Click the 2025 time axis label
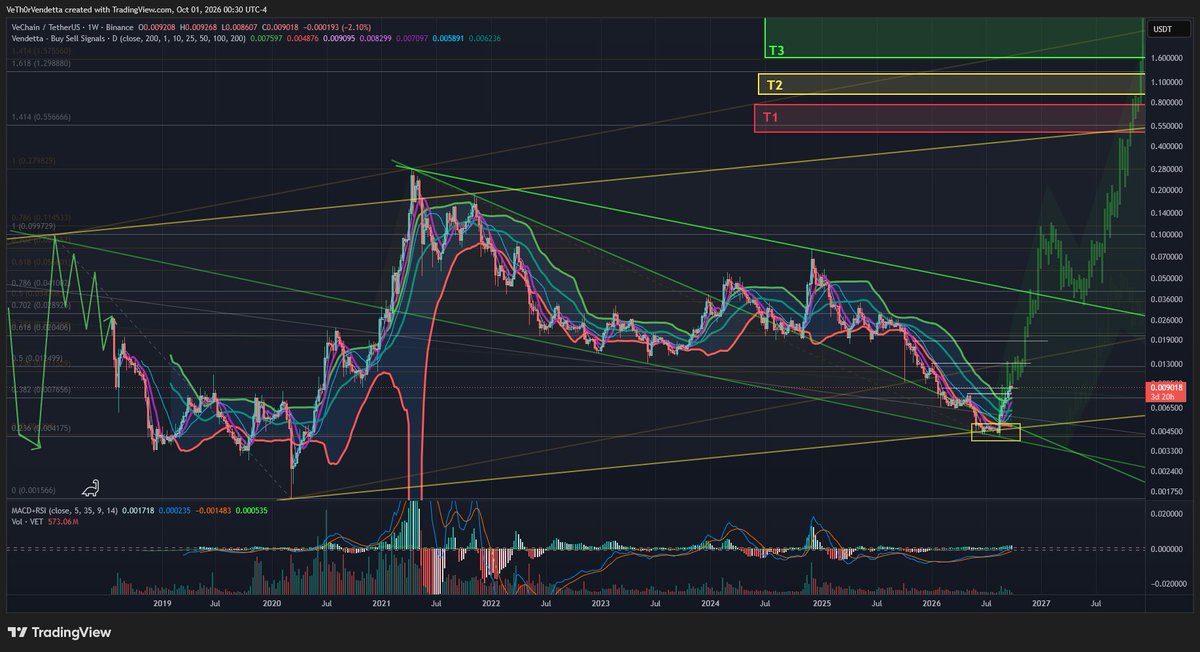 [821, 603]
